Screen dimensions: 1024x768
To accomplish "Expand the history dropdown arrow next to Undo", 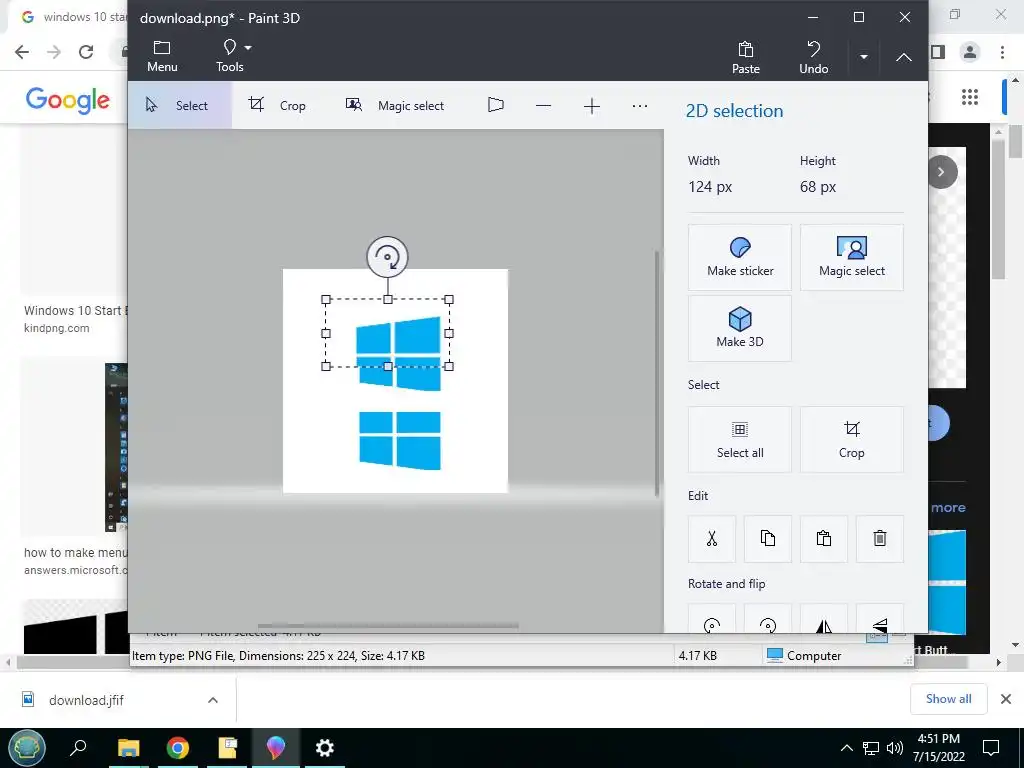I will [x=863, y=57].
